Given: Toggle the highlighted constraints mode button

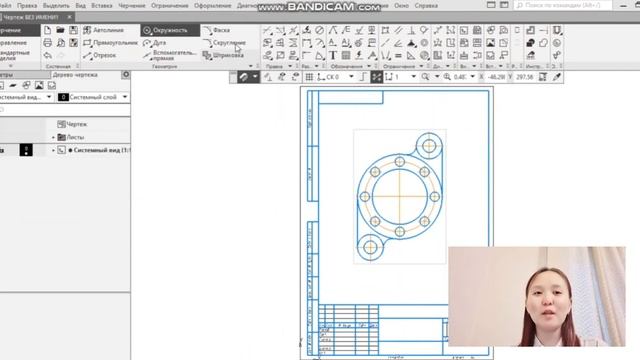Looking at the screenshot, I should point(376,77).
